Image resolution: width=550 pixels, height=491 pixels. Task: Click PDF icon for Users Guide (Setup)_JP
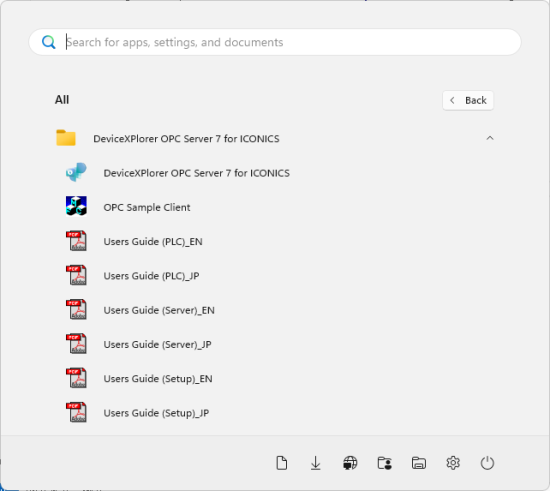76,412
